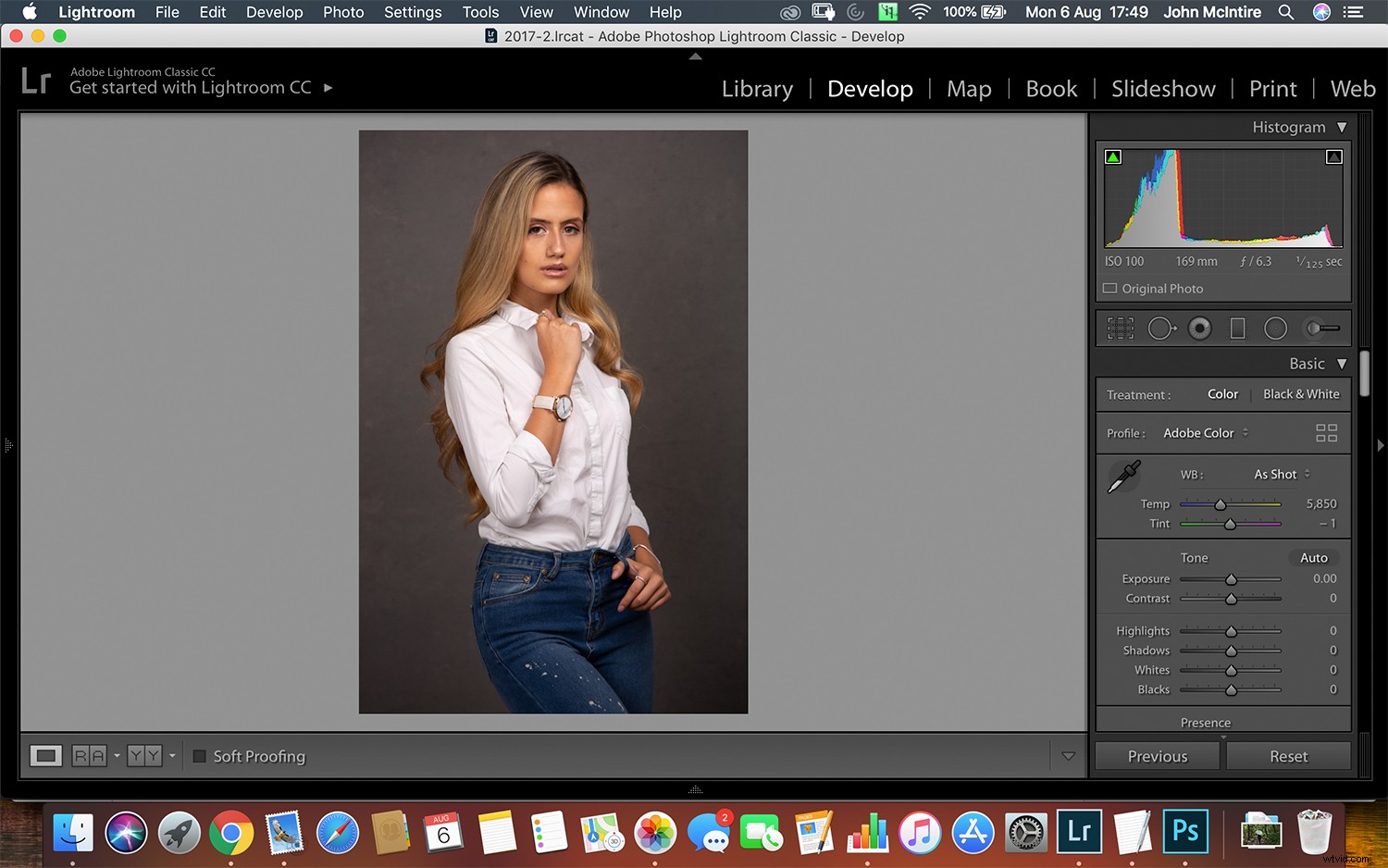1388x868 pixels.
Task: Toggle shadow clipping indicator on the histogram
Action: click(x=1111, y=156)
